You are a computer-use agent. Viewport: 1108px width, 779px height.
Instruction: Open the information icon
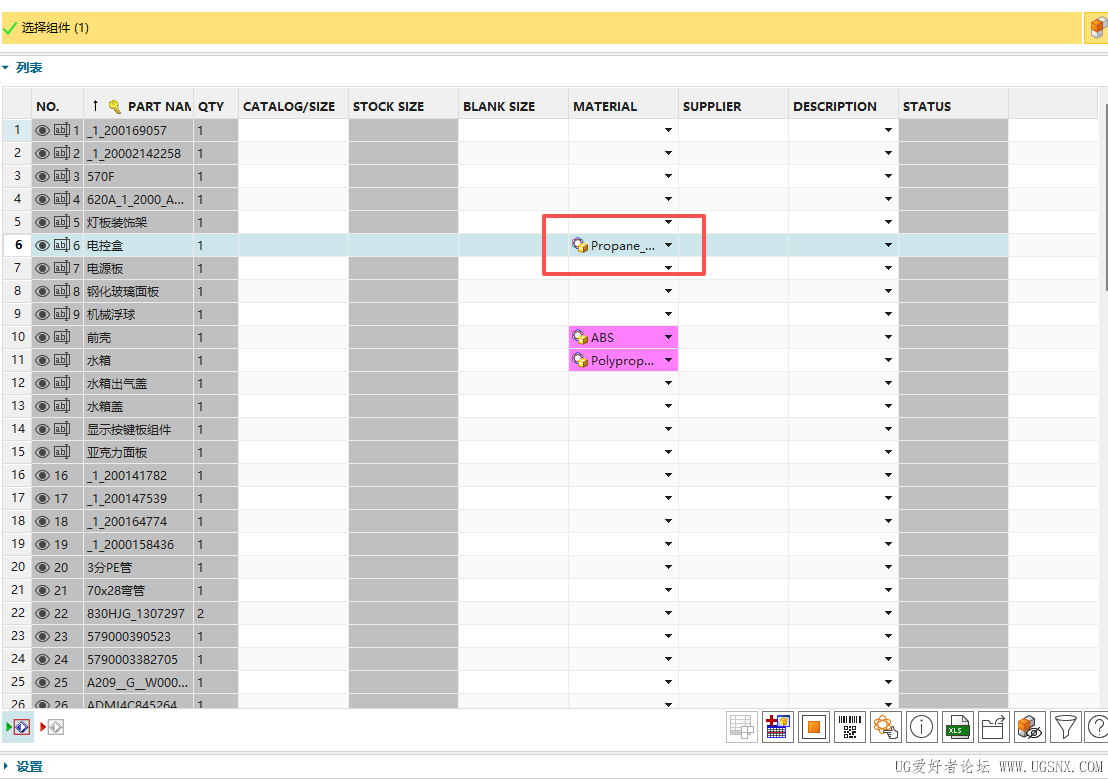coord(921,727)
